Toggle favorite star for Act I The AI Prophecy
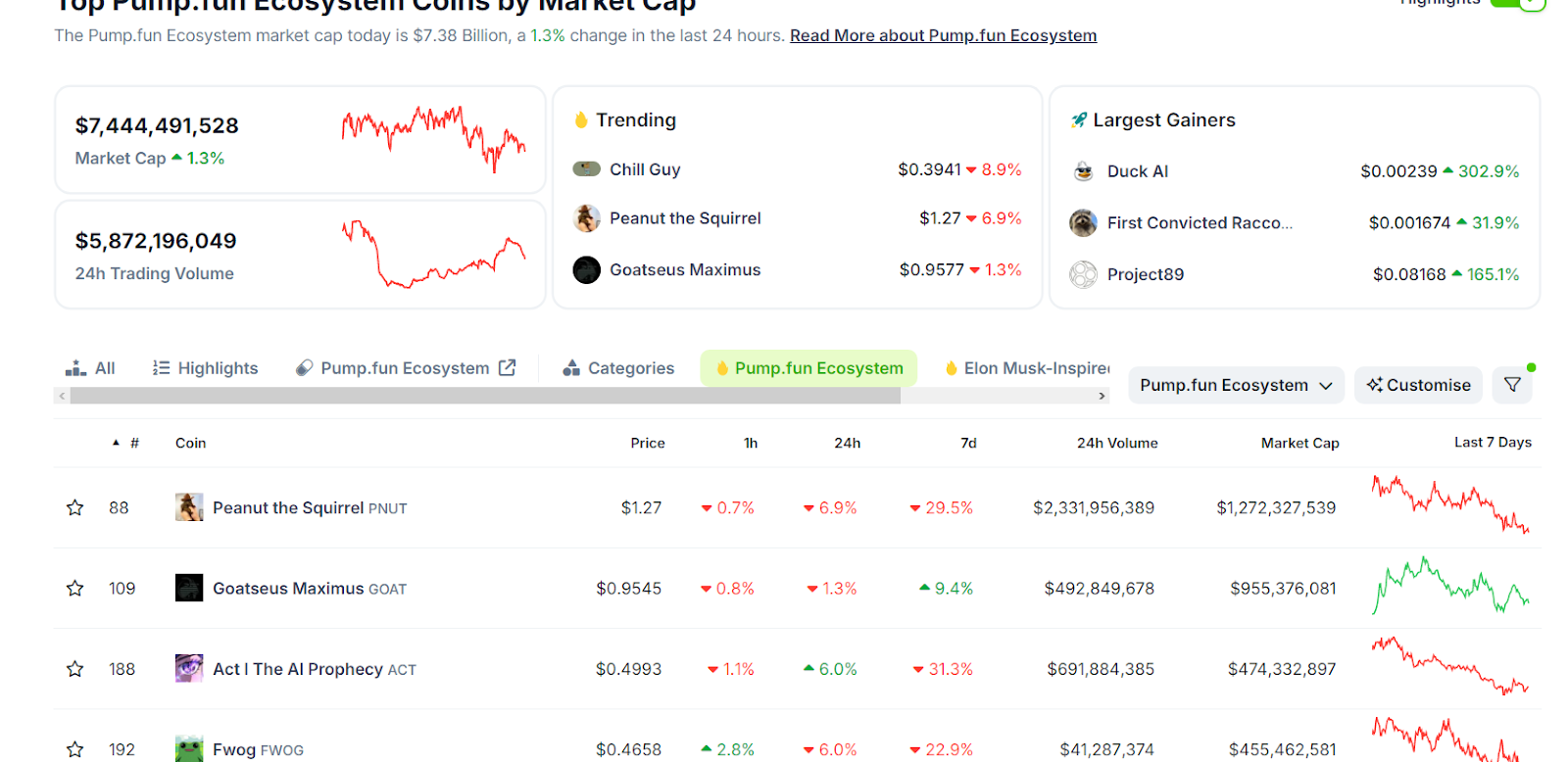The height and width of the screenshot is (762, 1568). point(74,669)
